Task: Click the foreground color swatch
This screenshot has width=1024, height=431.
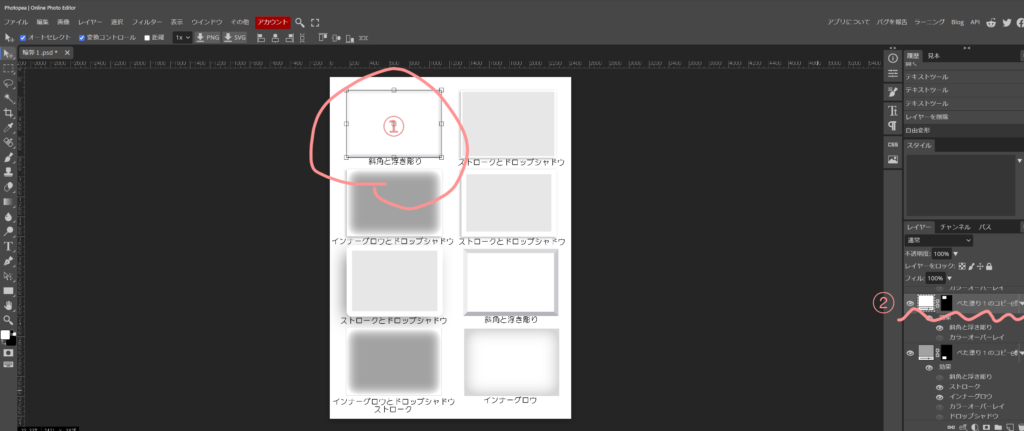Action: [x=5, y=335]
